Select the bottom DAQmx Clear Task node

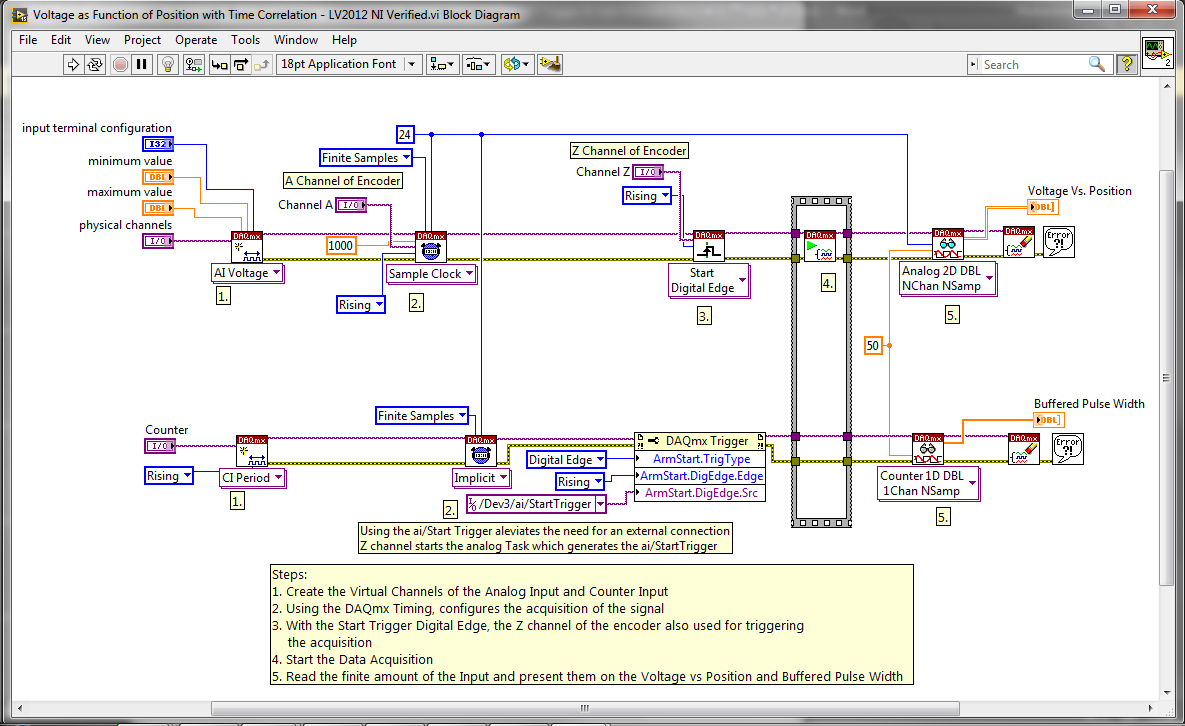pos(1024,449)
